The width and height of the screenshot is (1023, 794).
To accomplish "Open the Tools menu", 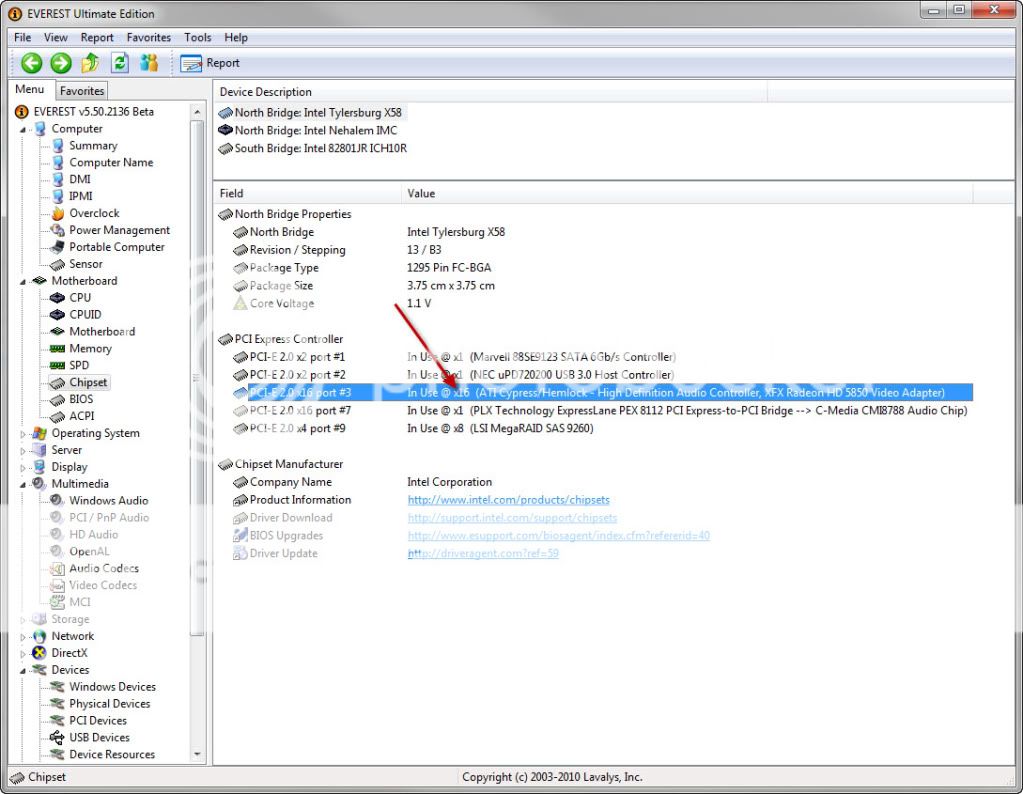I will [x=198, y=37].
